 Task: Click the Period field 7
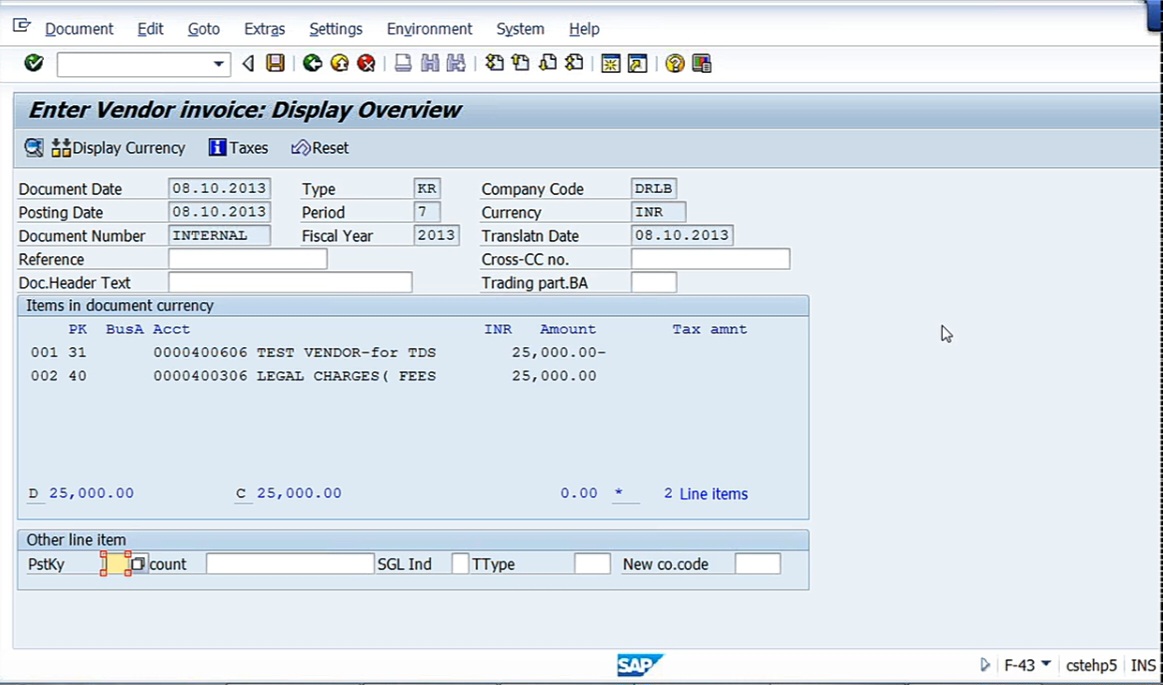pos(426,212)
